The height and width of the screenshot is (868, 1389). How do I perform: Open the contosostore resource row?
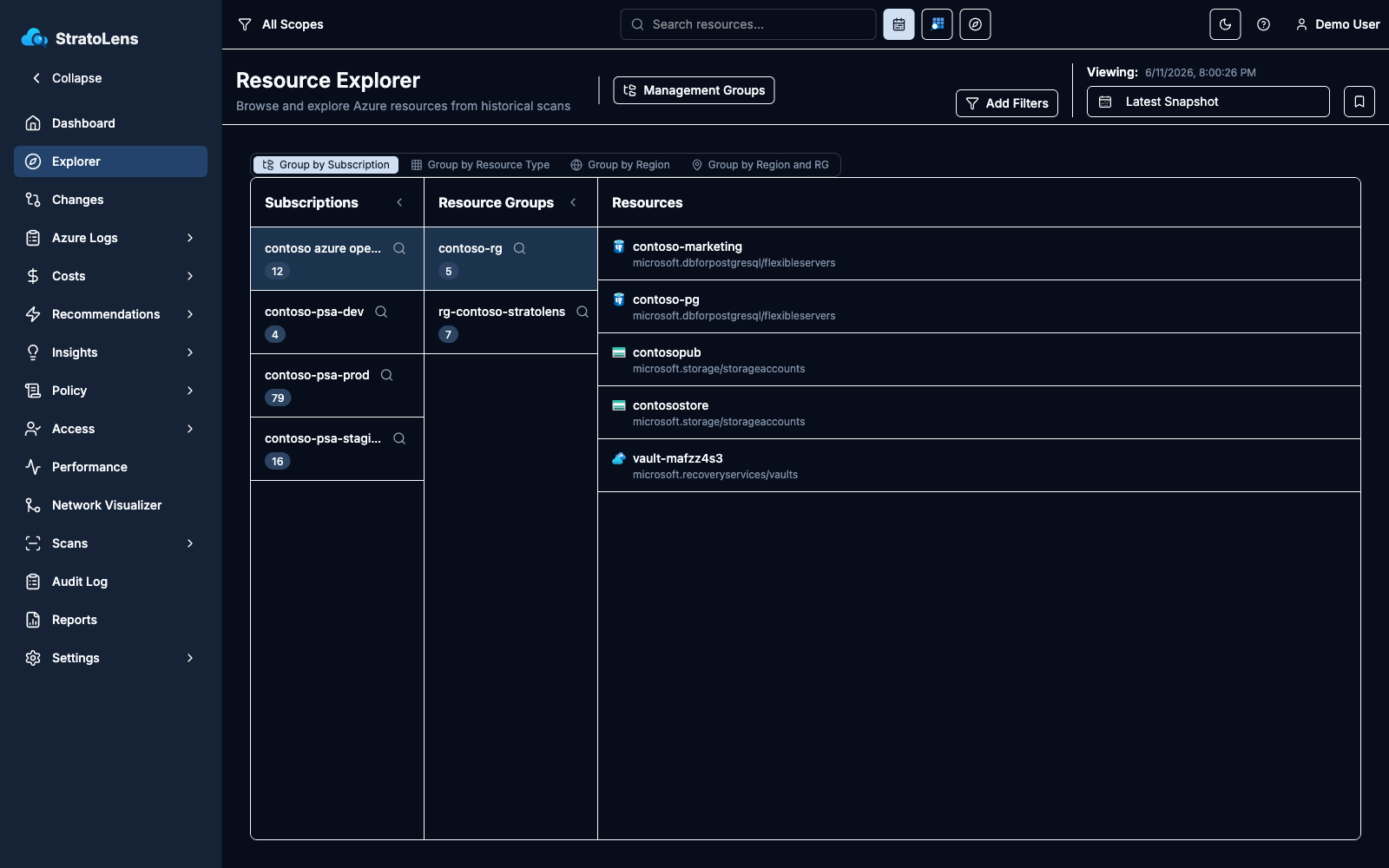point(978,412)
